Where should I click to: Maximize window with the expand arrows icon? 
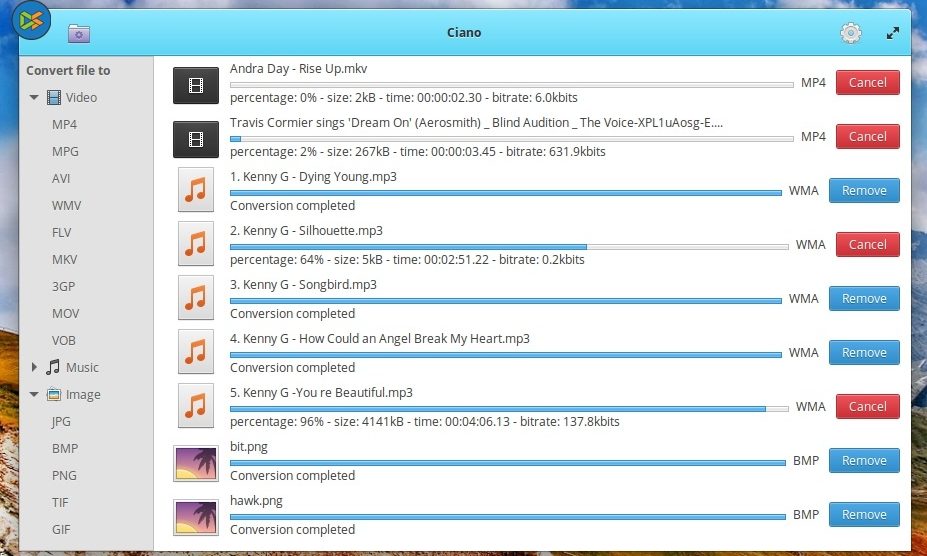pyautogui.click(x=893, y=33)
